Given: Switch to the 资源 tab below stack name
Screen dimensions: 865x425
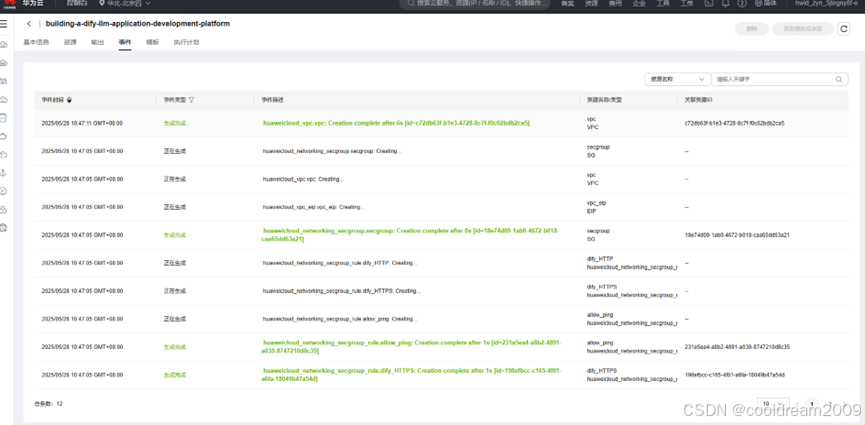Looking at the screenshot, I should [70, 42].
